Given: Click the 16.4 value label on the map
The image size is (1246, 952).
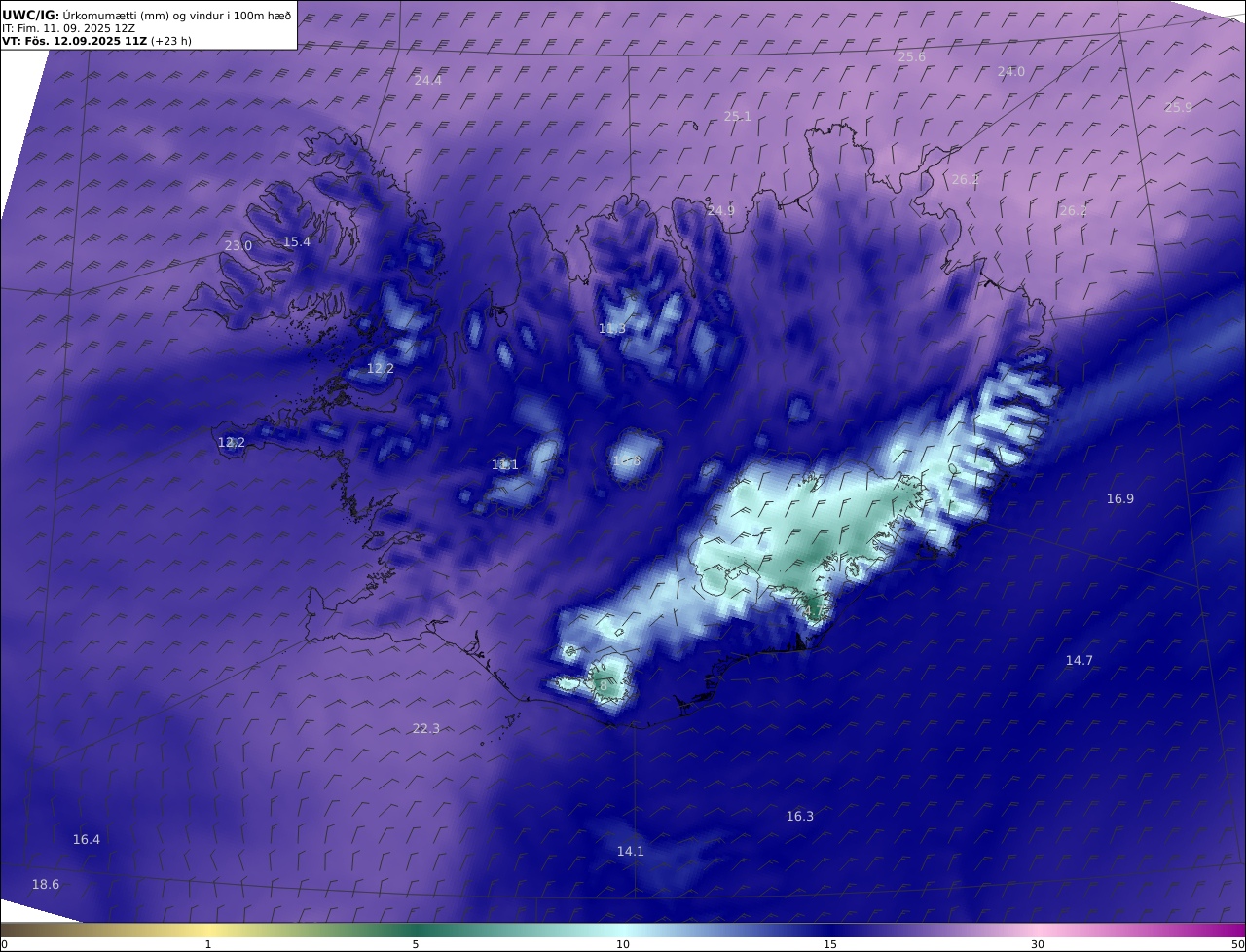Looking at the screenshot, I should 87,840.
